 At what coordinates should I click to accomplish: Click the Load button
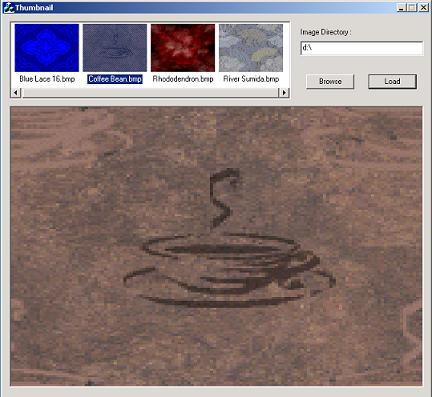(x=392, y=81)
